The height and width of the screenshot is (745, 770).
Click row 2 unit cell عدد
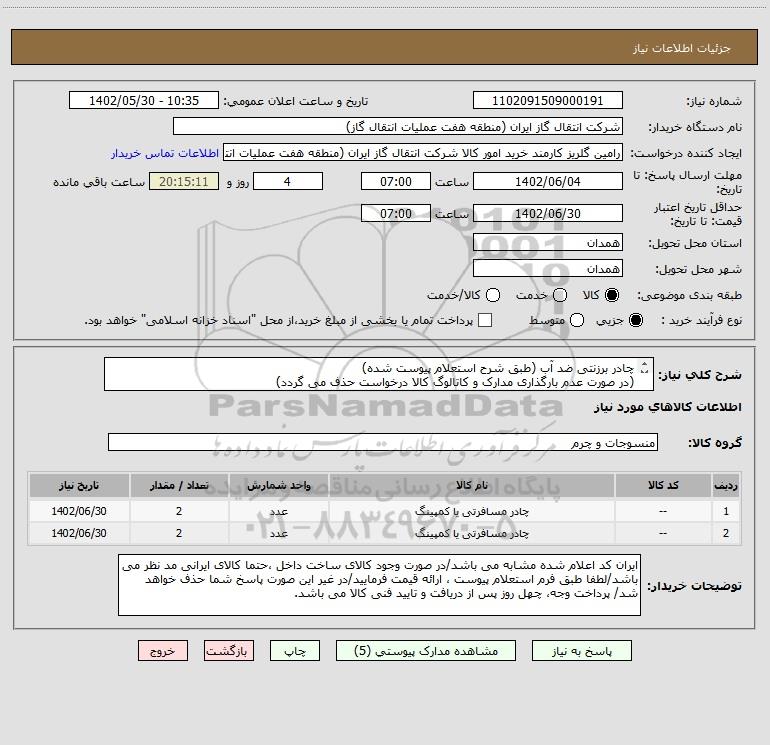coord(278,533)
